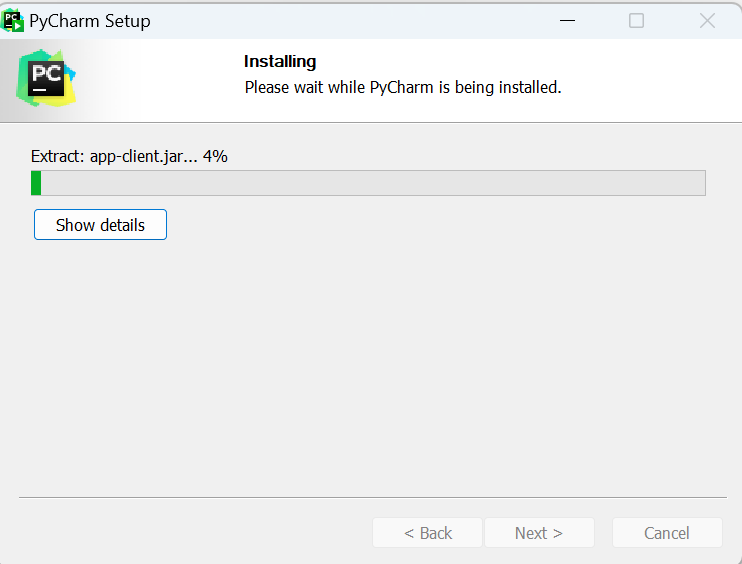Viewport: 742px width, 564px height.
Task: Close the PyCharm Setup window
Action: click(x=707, y=20)
